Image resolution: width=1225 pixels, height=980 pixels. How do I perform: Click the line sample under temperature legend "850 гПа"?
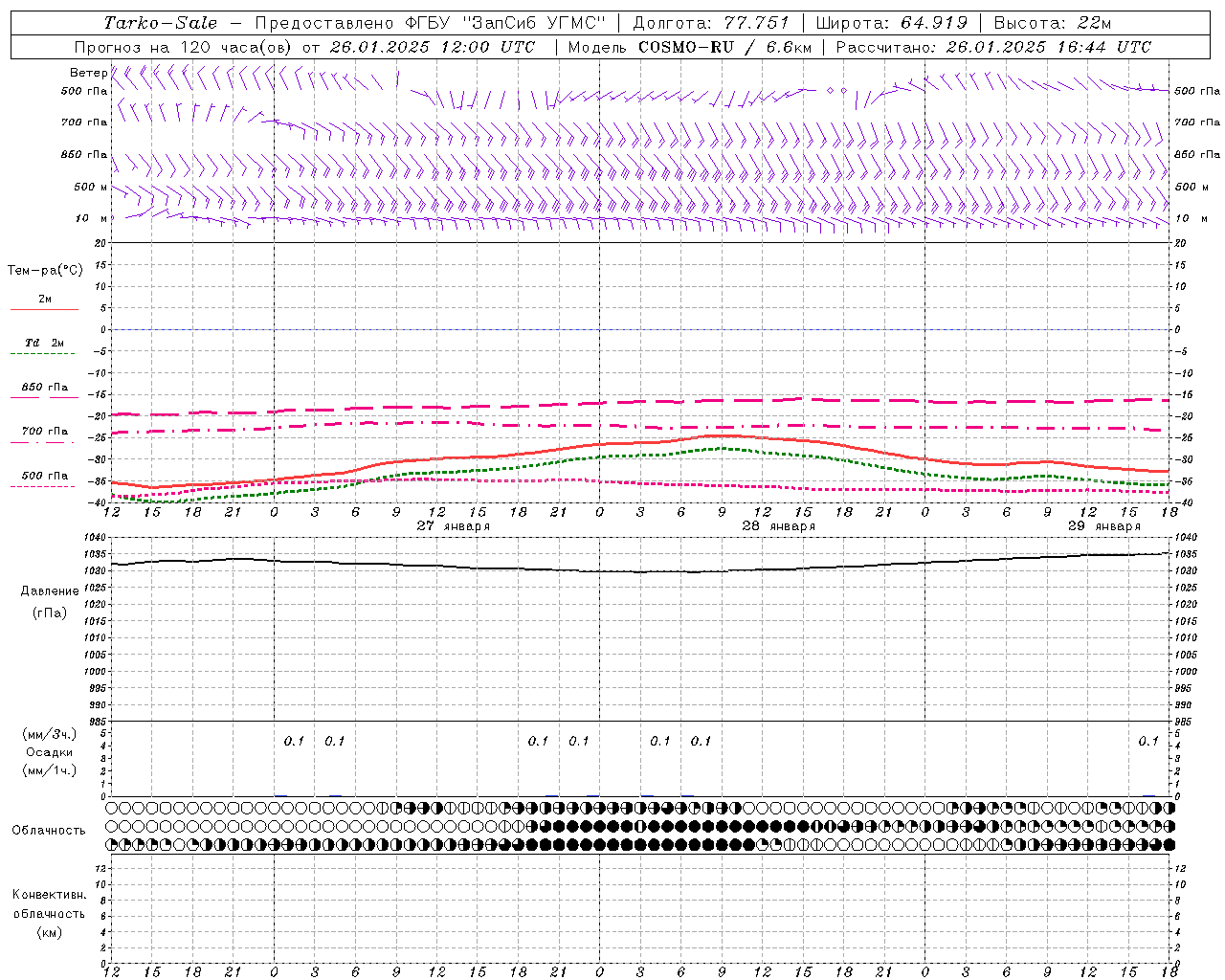click(44, 397)
